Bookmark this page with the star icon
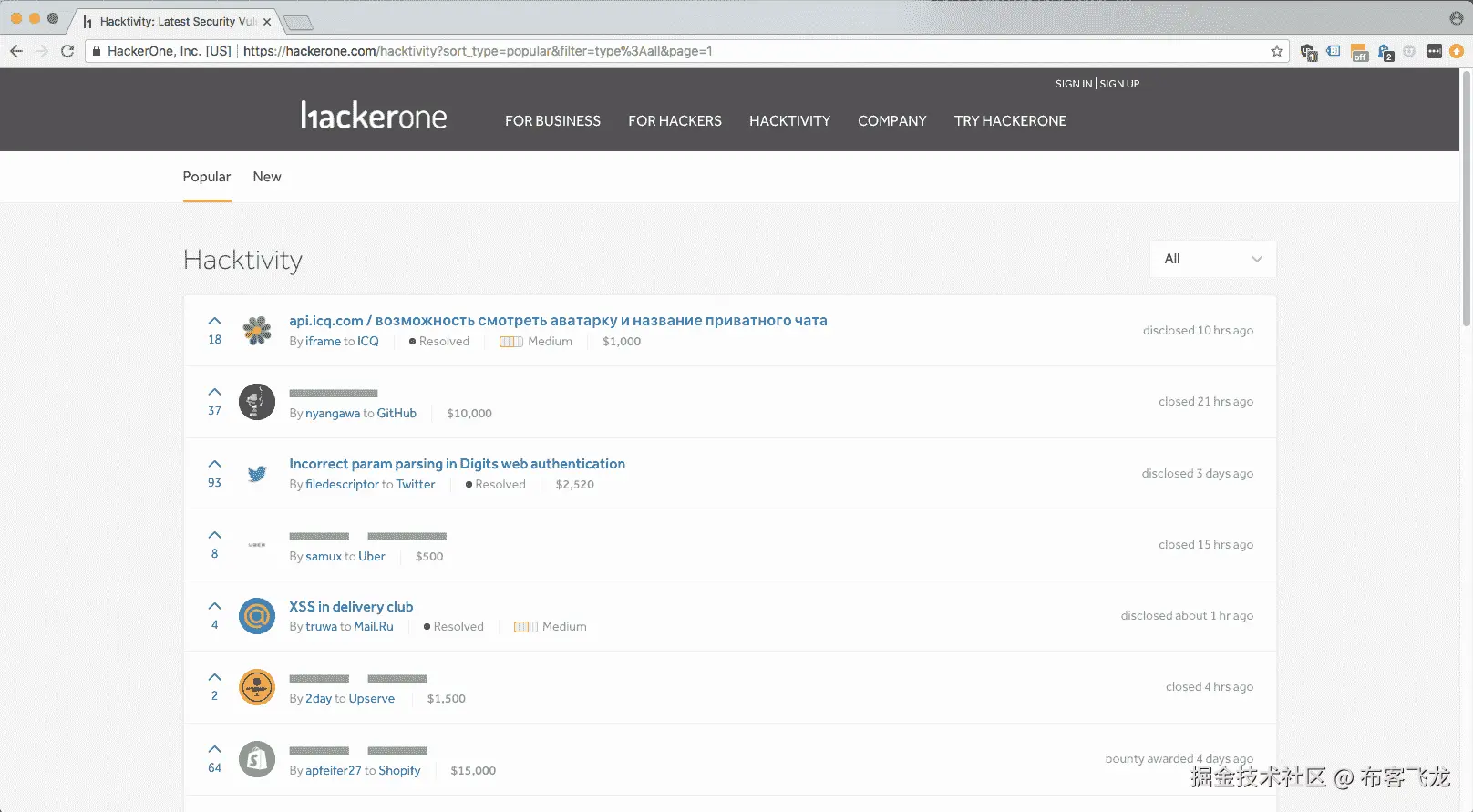The image size is (1473, 812). [x=1277, y=51]
